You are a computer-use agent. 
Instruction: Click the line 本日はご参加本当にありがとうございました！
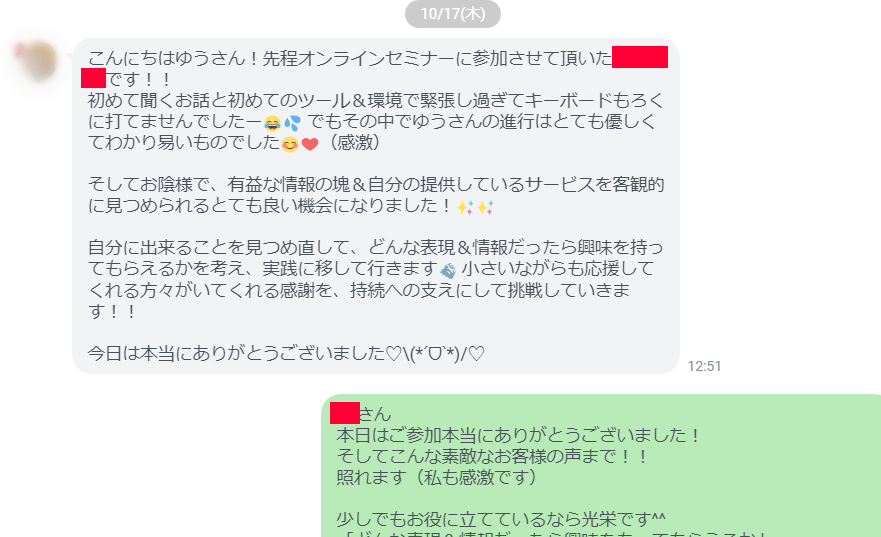pos(519,435)
